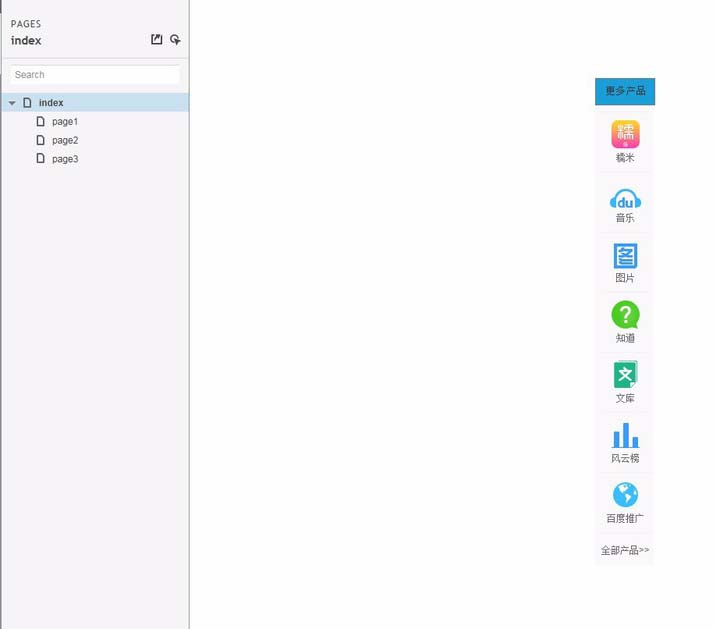Open the green 文库 document icon
The image size is (714, 629).
[625, 374]
